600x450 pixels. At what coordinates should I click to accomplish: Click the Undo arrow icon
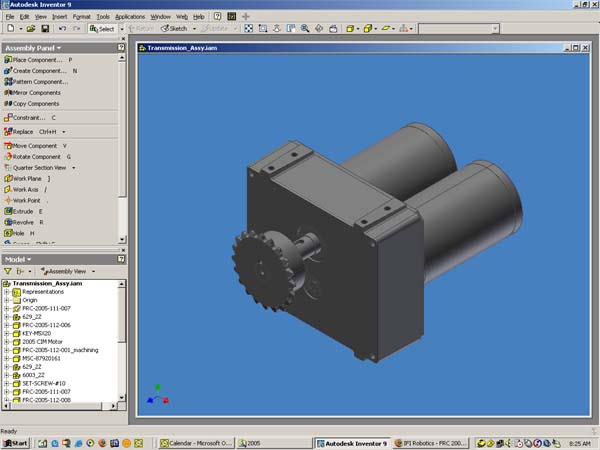[x=62, y=28]
